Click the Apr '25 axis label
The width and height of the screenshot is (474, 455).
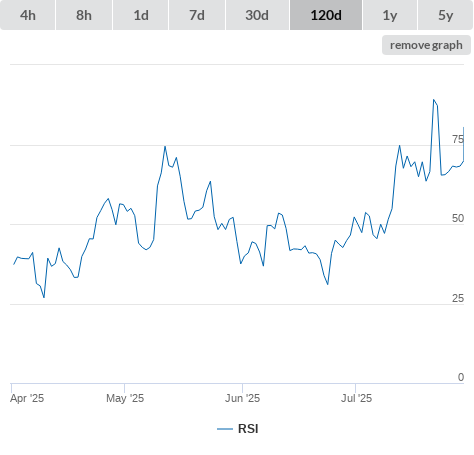pos(27,398)
